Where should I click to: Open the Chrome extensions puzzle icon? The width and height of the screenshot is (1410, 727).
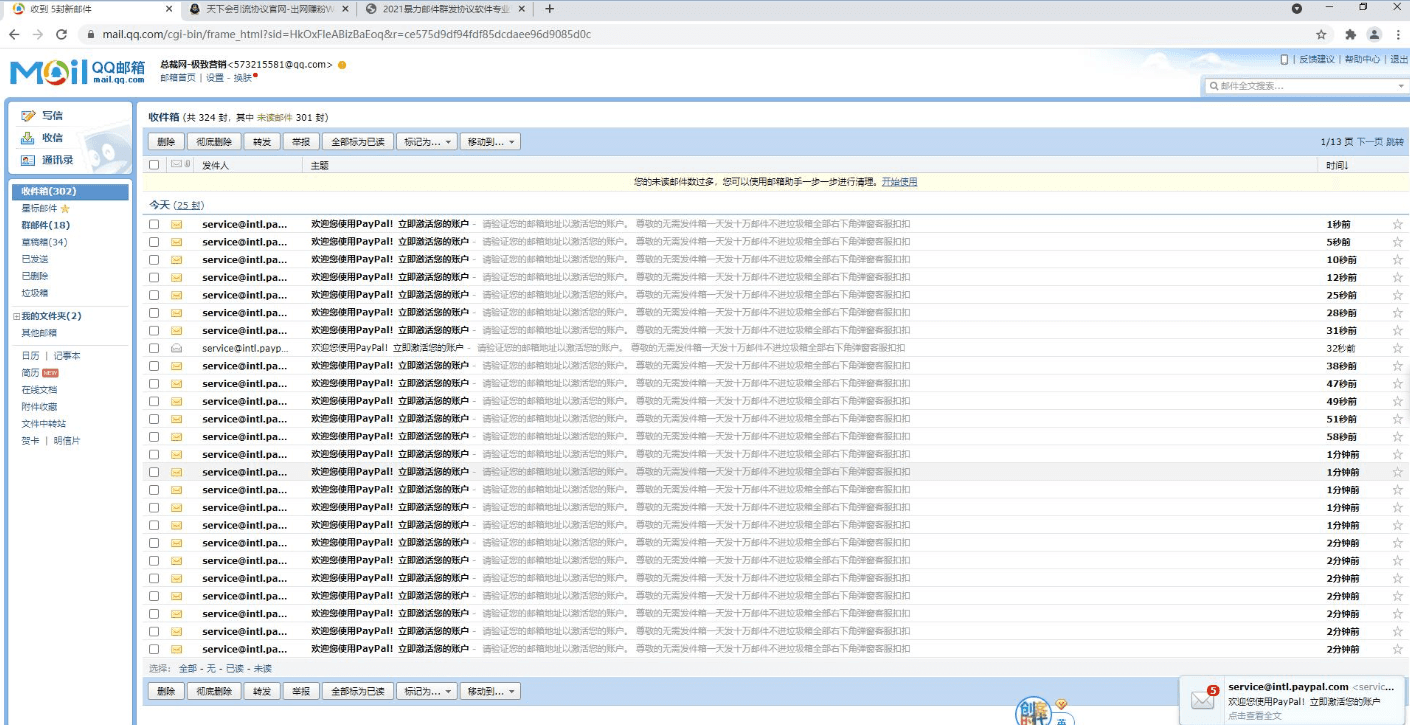click(x=1350, y=34)
